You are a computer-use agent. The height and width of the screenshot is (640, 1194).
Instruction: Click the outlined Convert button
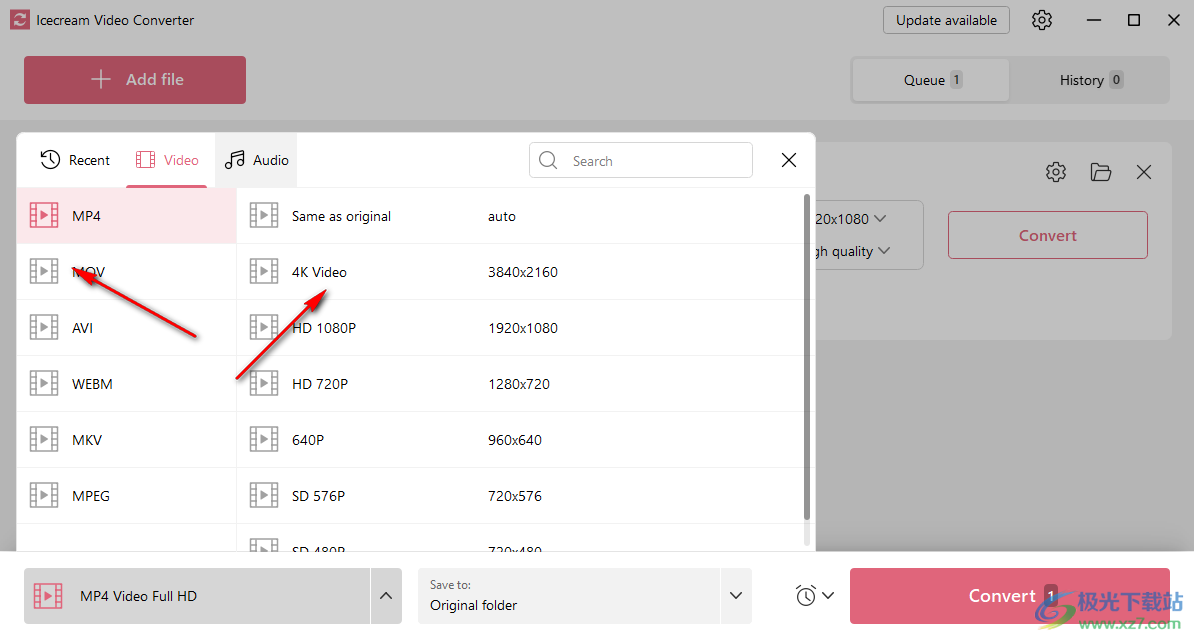[1047, 235]
